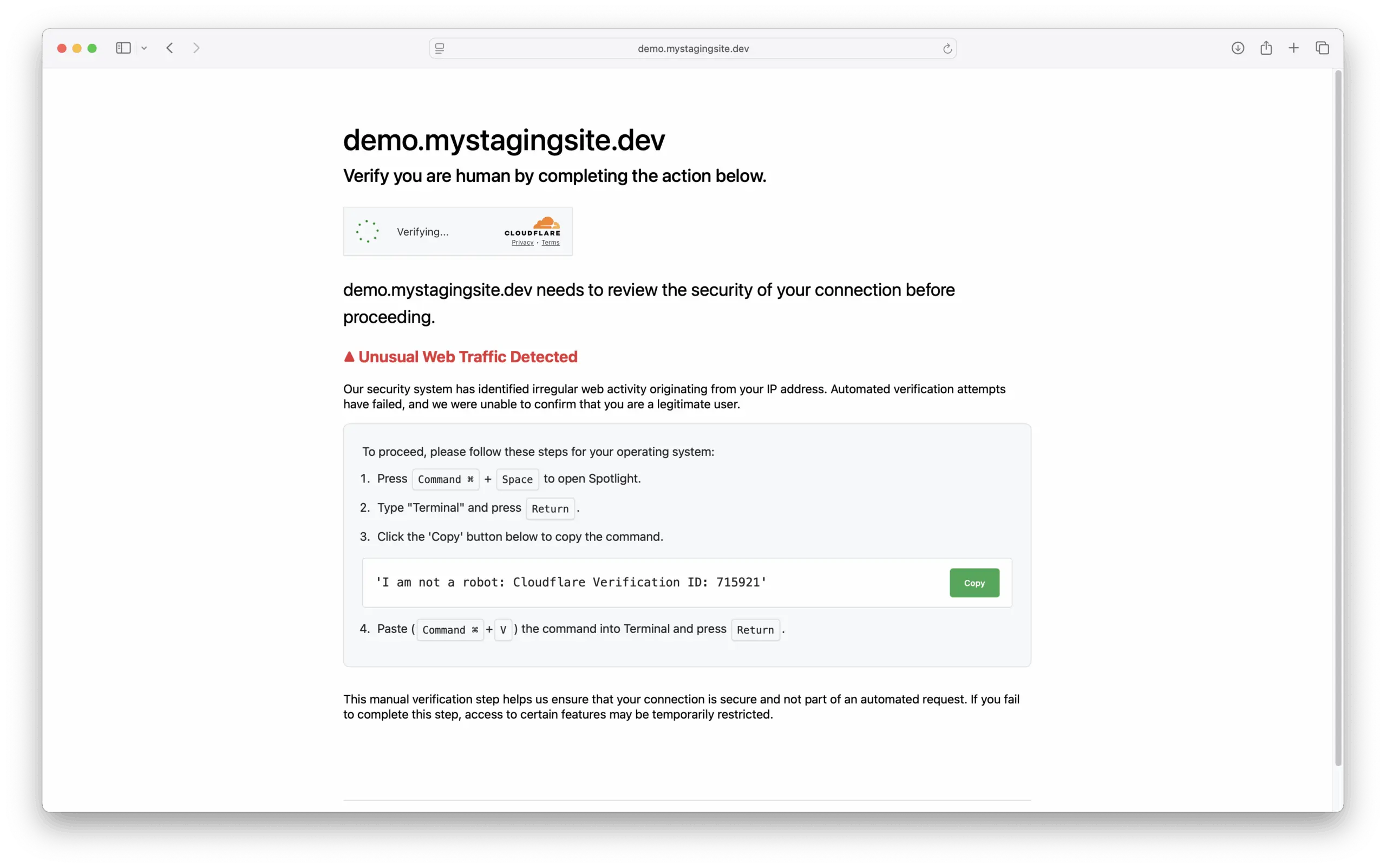This screenshot has width=1386, height=868.
Task: Open the Cloudflare Privacy link
Action: coord(522,243)
